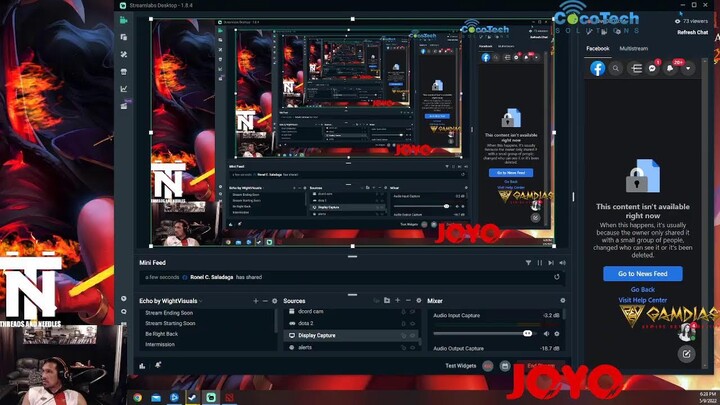The image size is (720, 405).
Task: Lock the Display Capture source
Action: coord(404,335)
